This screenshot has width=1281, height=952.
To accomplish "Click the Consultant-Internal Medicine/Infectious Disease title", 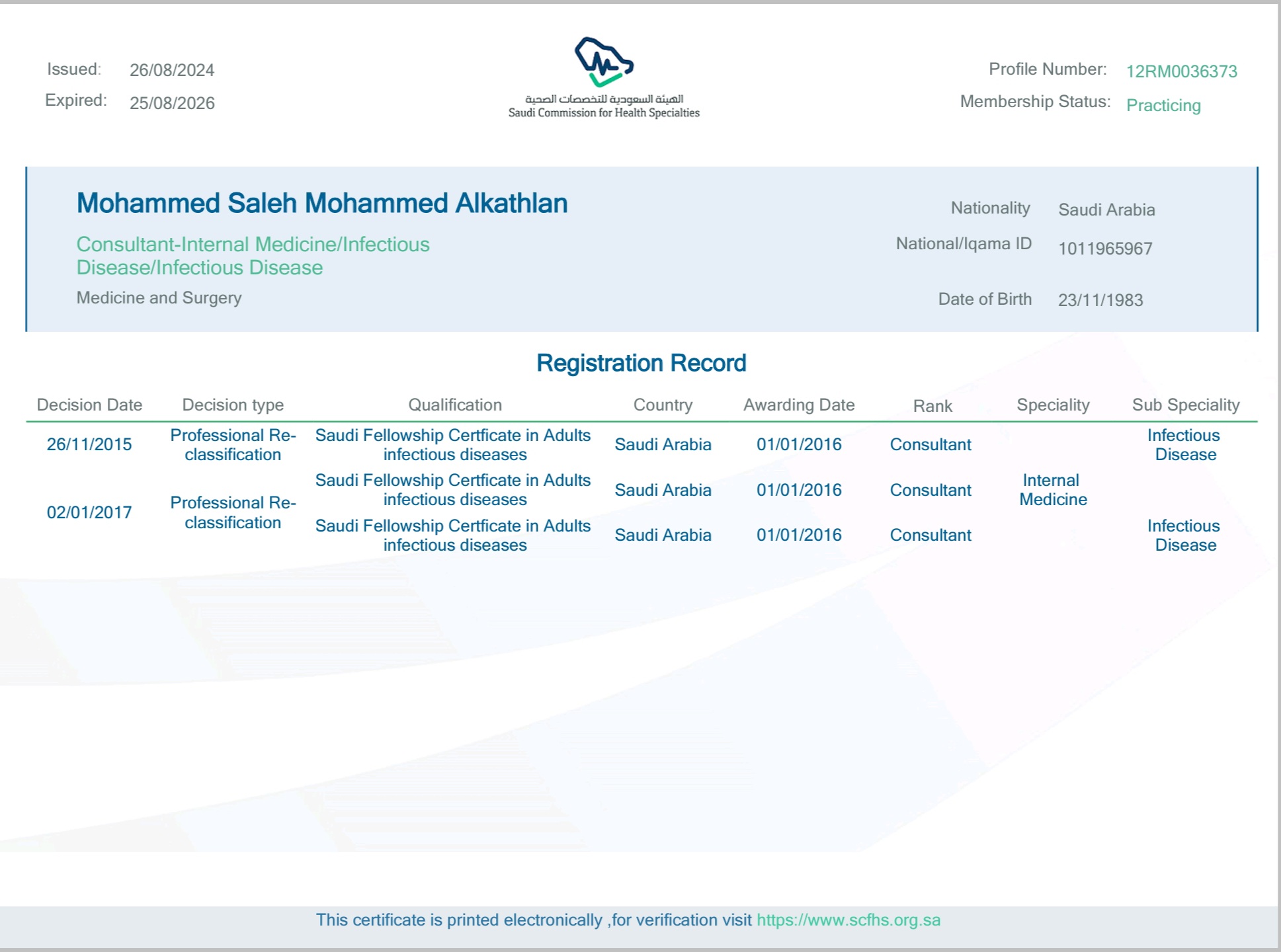I will pyautogui.click(x=253, y=256).
